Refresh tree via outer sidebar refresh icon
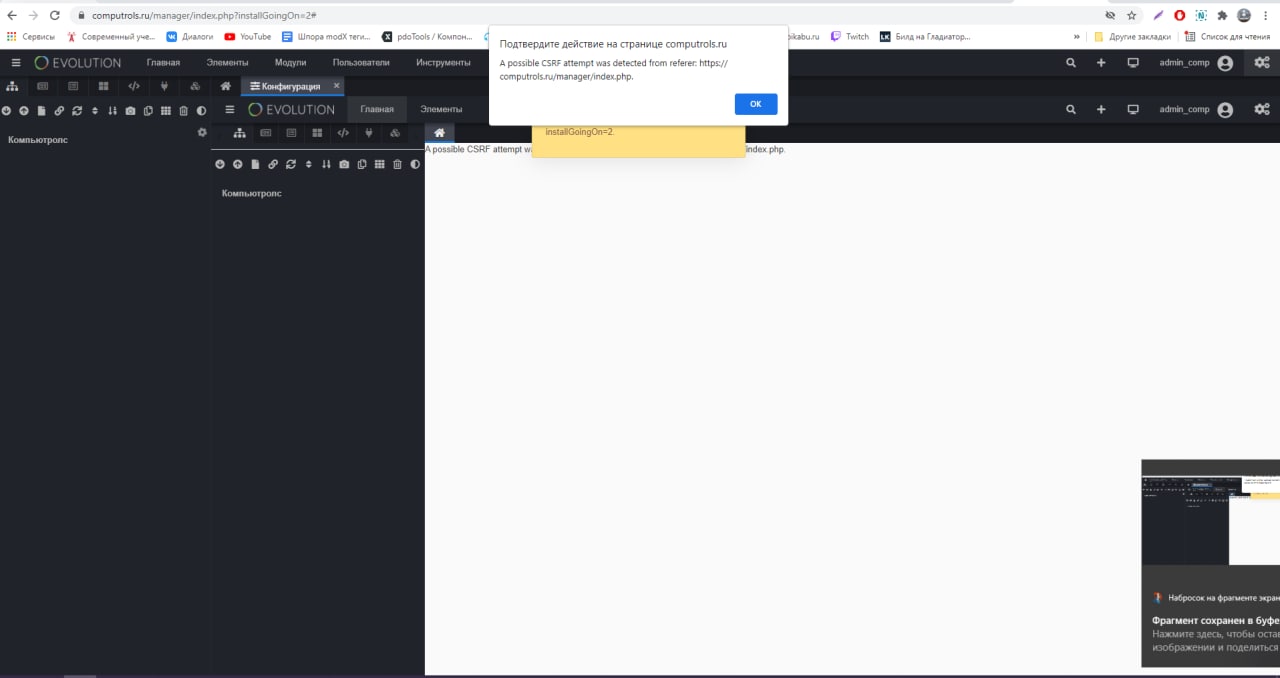Viewport: 1280px width, 678px height. 77,111
